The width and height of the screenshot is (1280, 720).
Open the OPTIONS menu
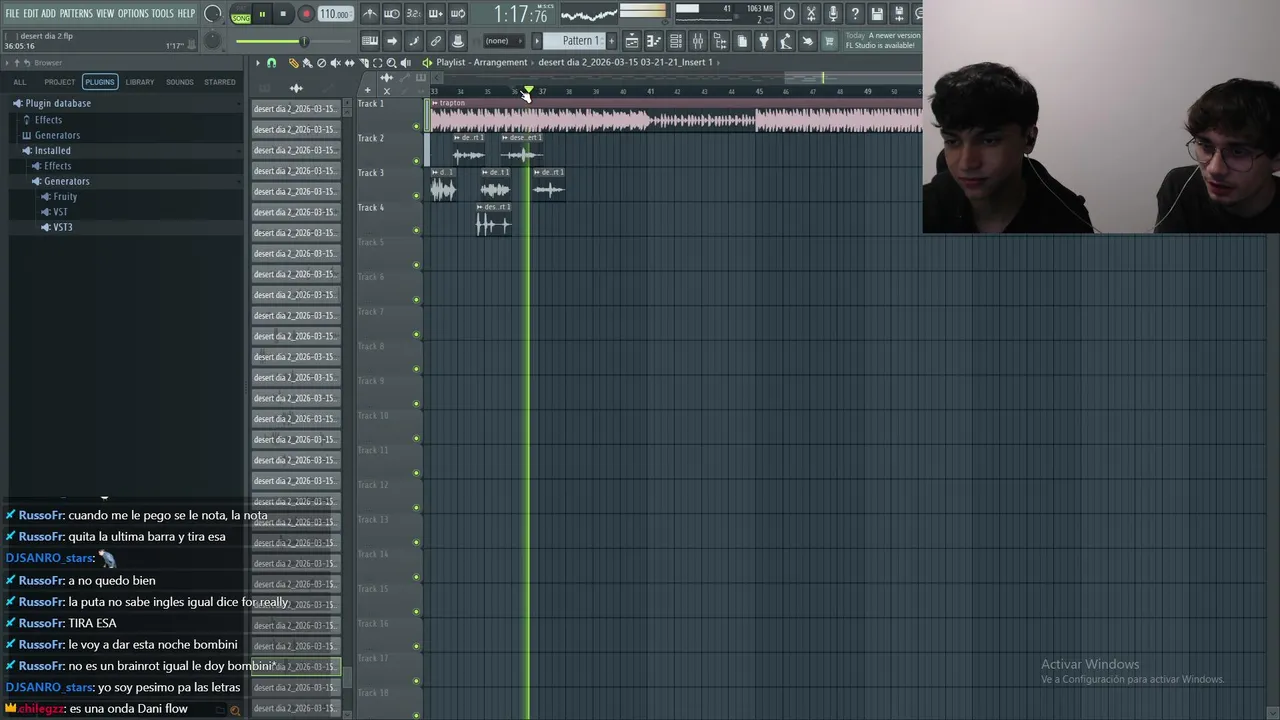click(133, 13)
